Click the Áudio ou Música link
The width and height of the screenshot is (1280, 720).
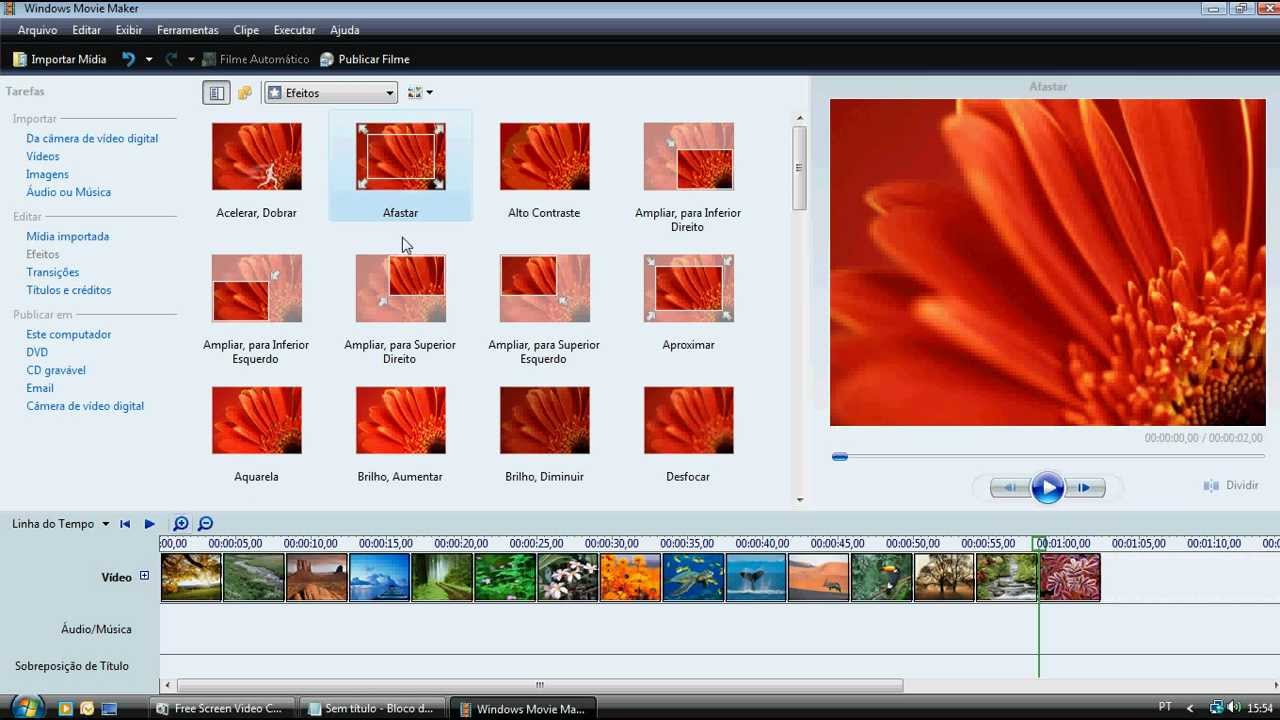pos(68,193)
